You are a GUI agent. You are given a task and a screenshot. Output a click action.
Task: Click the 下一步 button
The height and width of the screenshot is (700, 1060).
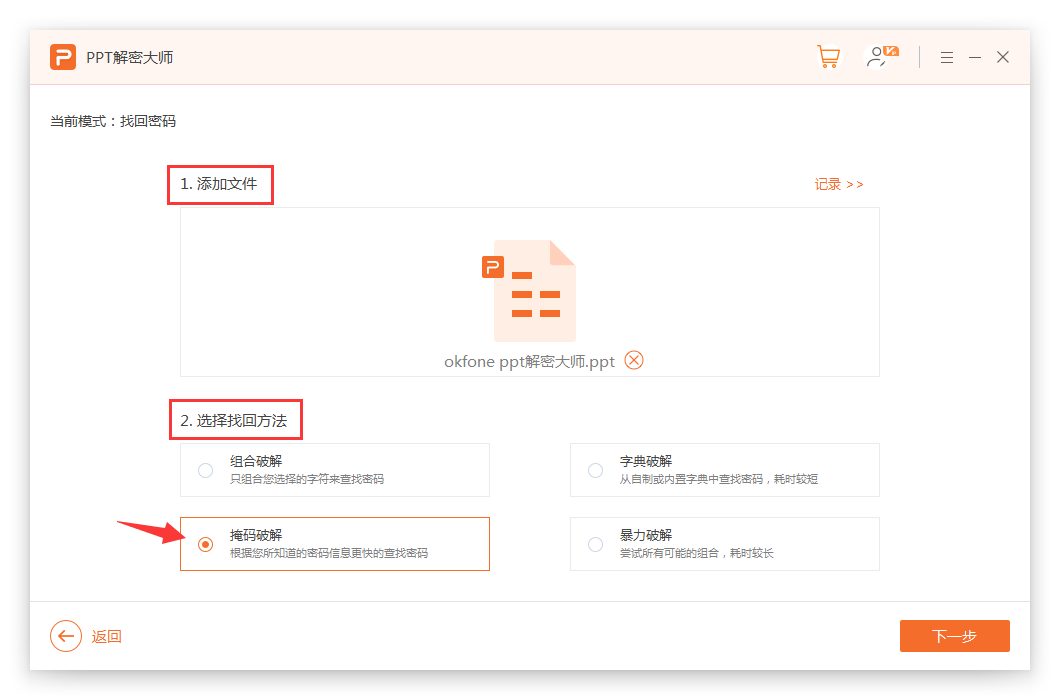(955, 636)
